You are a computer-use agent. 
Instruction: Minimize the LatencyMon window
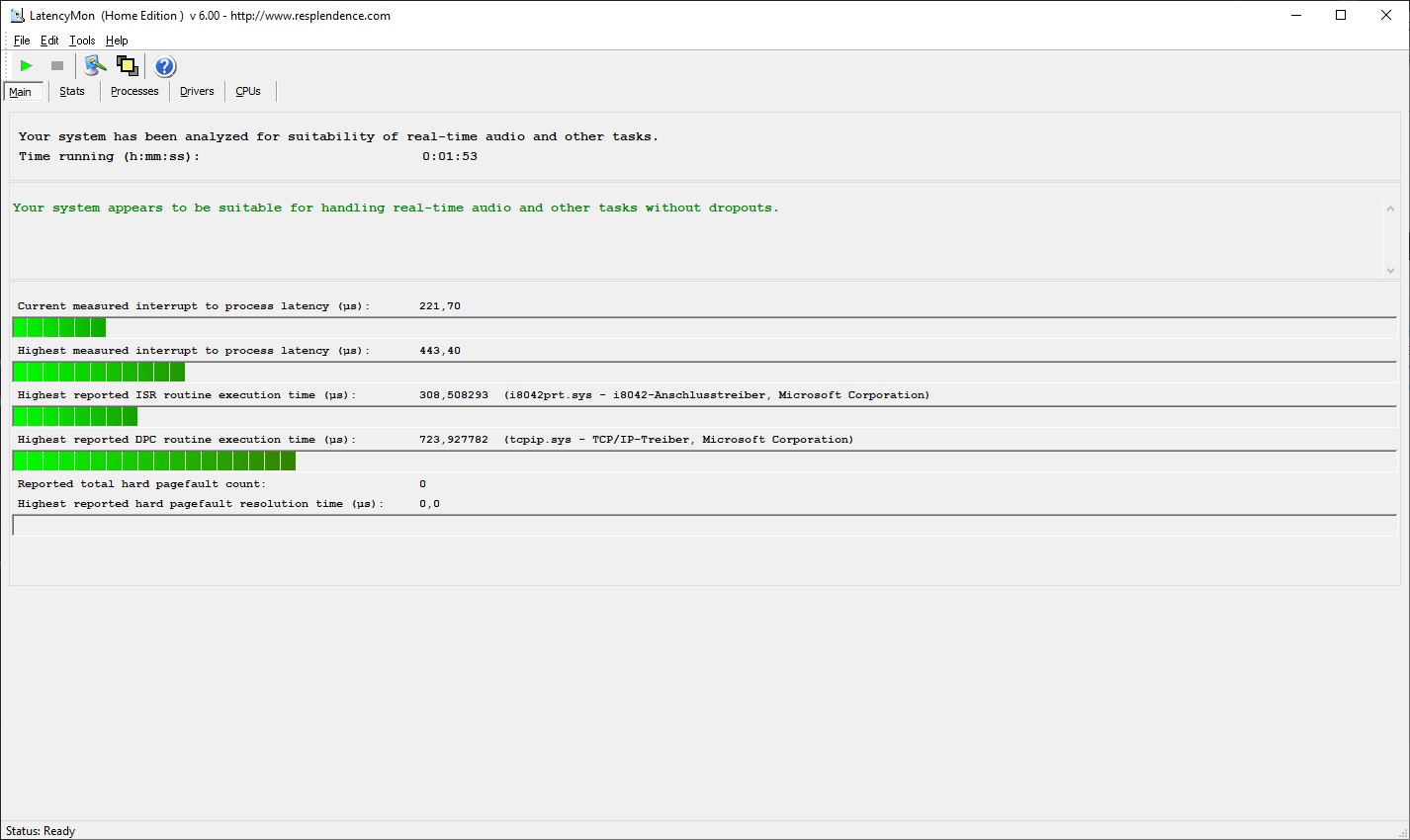click(x=1296, y=16)
